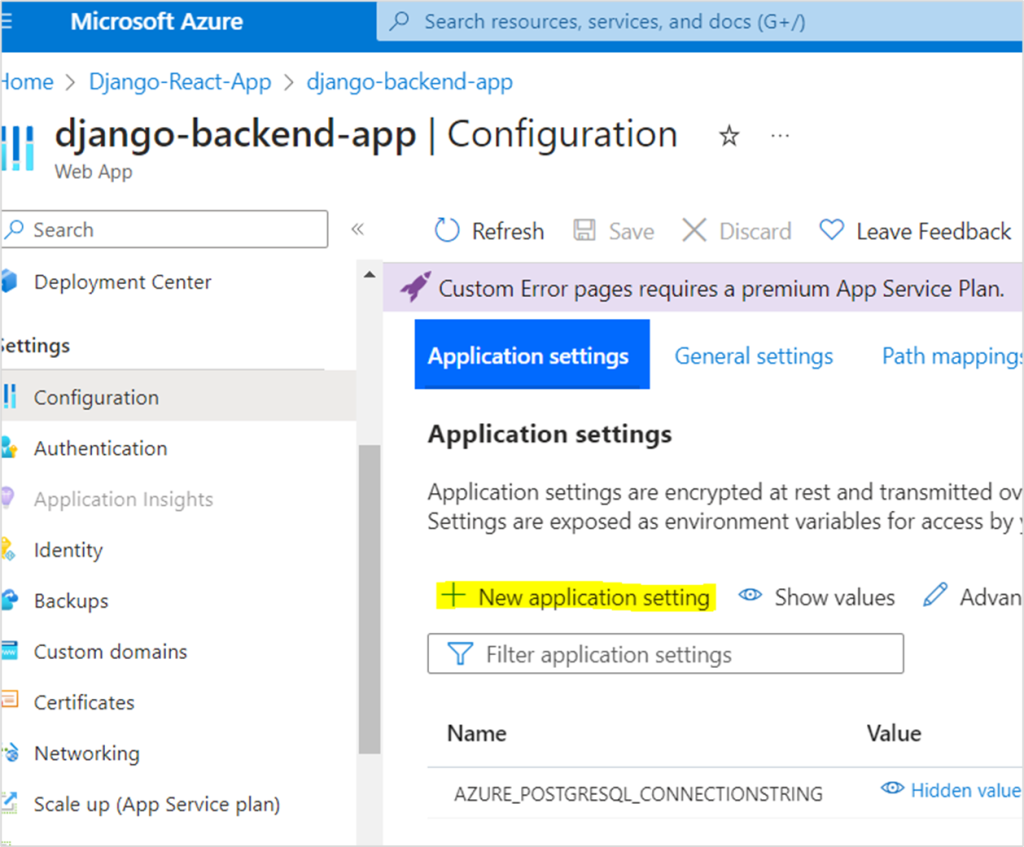Click Show values label
Image resolution: width=1024 pixels, height=847 pixels.
point(835,597)
